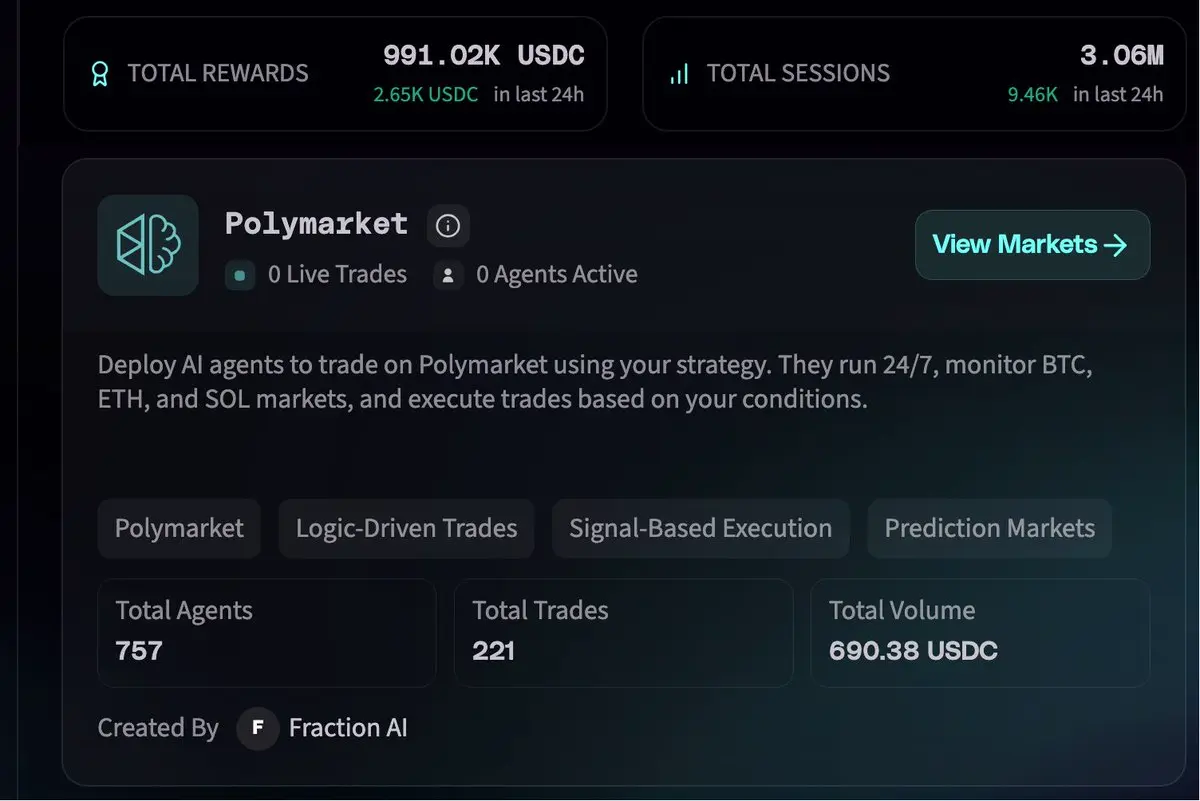1200x801 pixels.
Task: Click the Total Sessions summary card
Action: [x=914, y=73]
